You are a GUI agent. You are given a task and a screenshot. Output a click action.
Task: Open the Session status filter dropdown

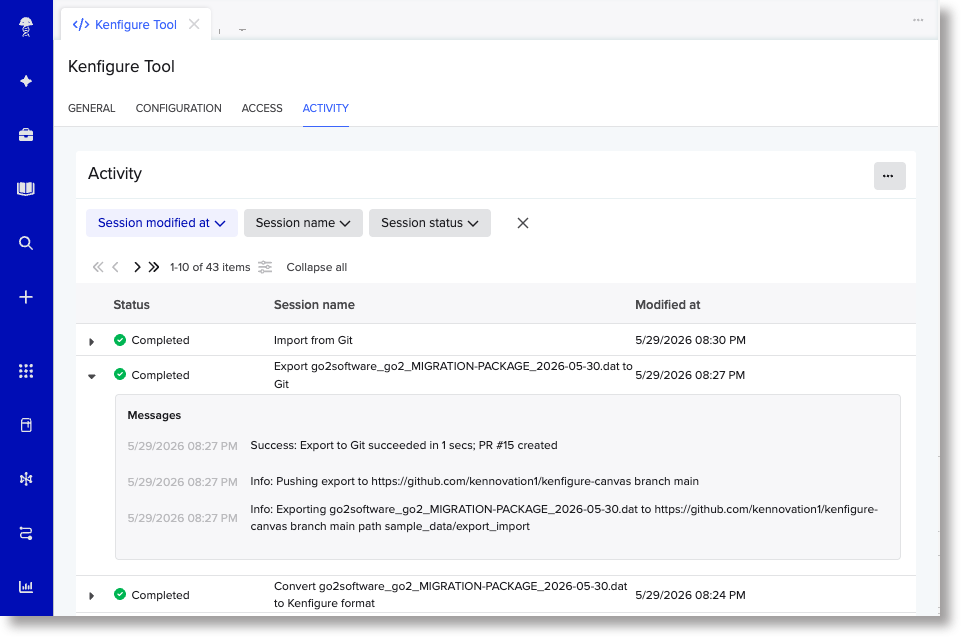(x=430, y=223)
